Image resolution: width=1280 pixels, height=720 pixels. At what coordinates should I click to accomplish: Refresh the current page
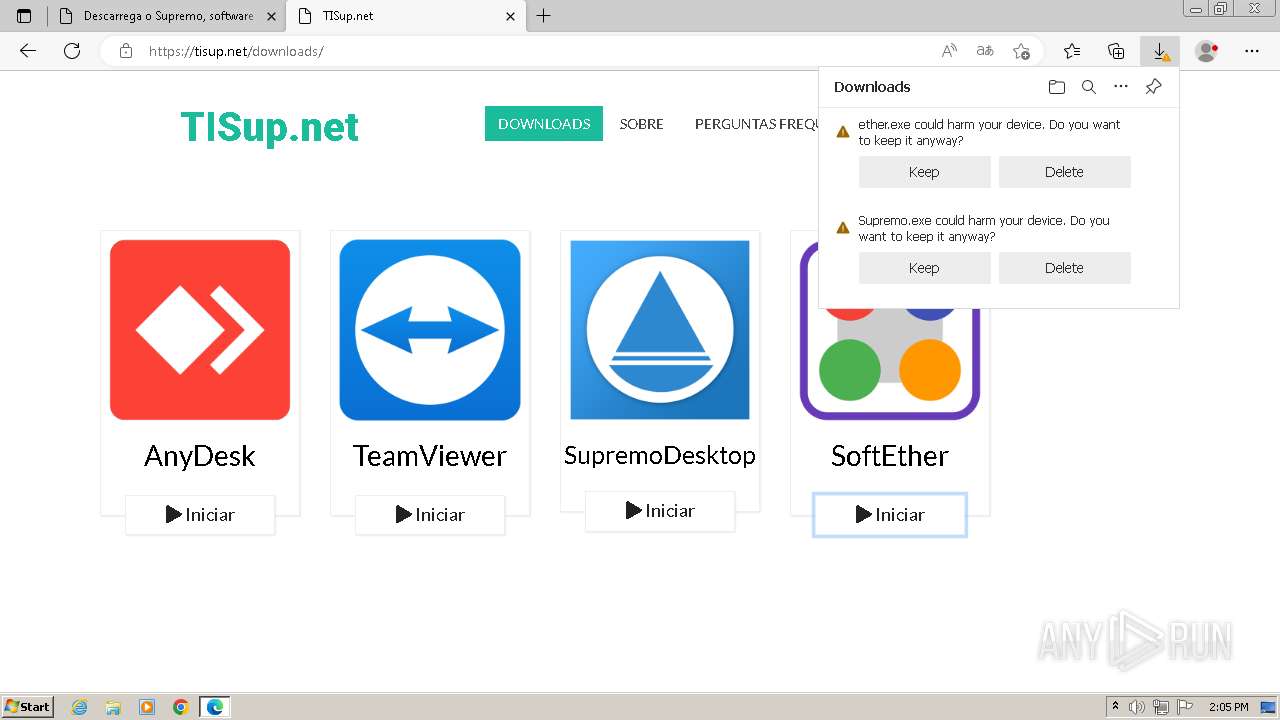pos(72,51)
